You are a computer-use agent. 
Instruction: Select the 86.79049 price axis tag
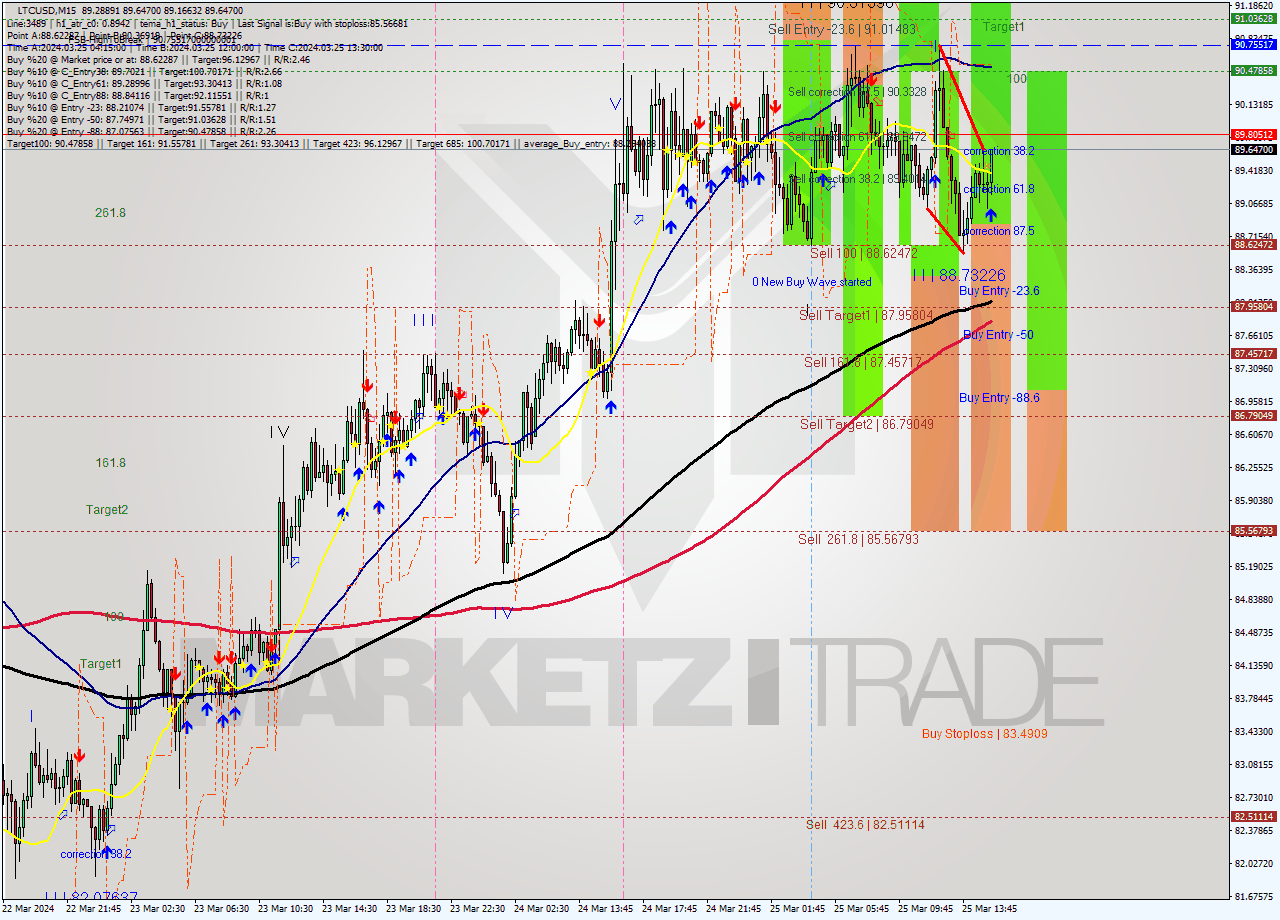point(1253,416)
